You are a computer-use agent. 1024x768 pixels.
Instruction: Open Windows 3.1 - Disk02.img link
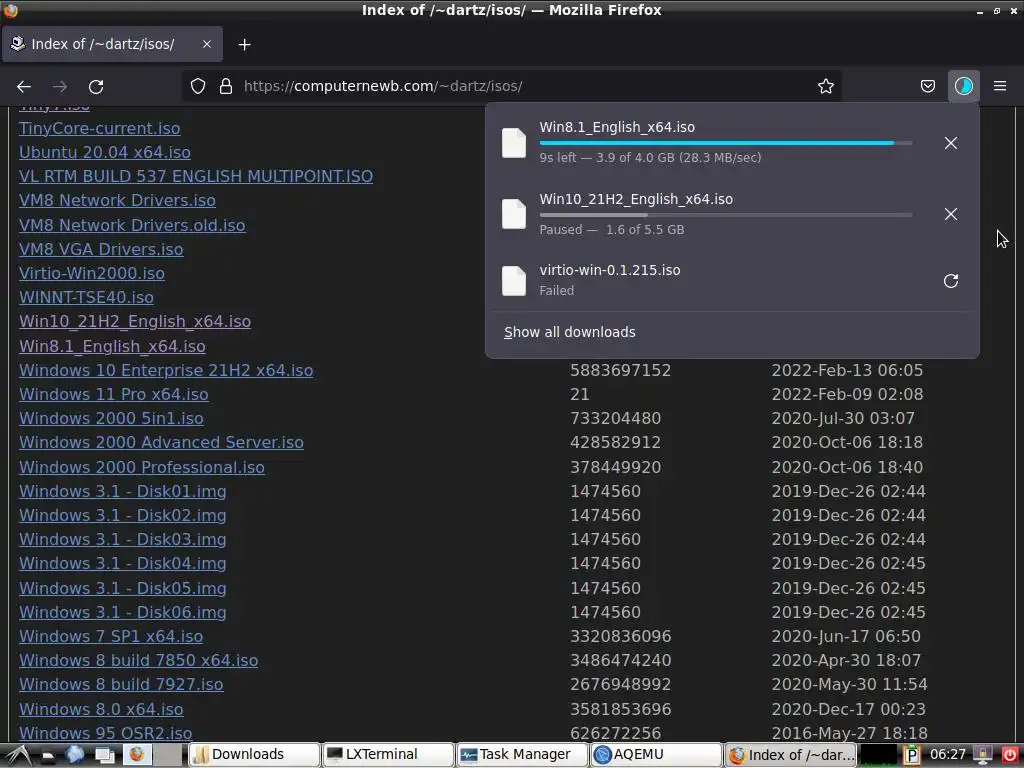(123, 516)
